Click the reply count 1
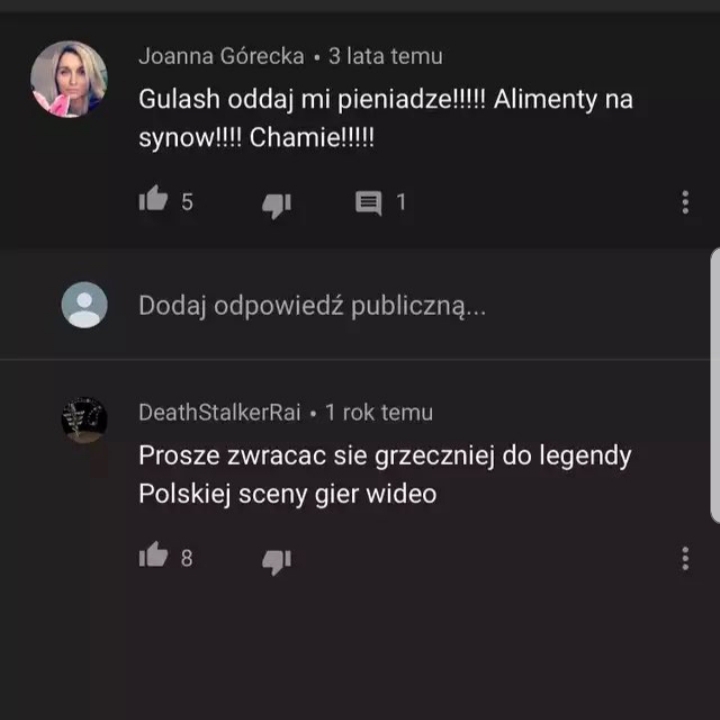This screenshot has width=720, height=720. point(401,202)
